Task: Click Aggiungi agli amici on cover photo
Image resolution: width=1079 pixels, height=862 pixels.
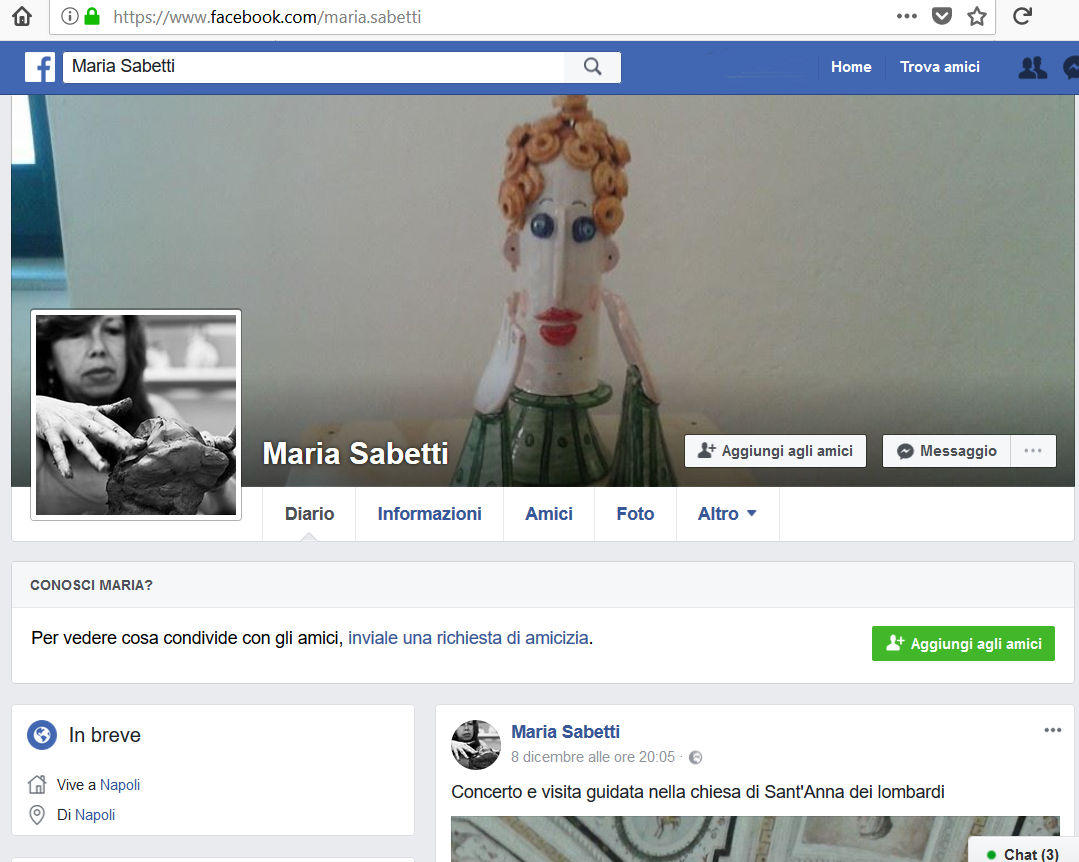Action: tap(775, 451)
